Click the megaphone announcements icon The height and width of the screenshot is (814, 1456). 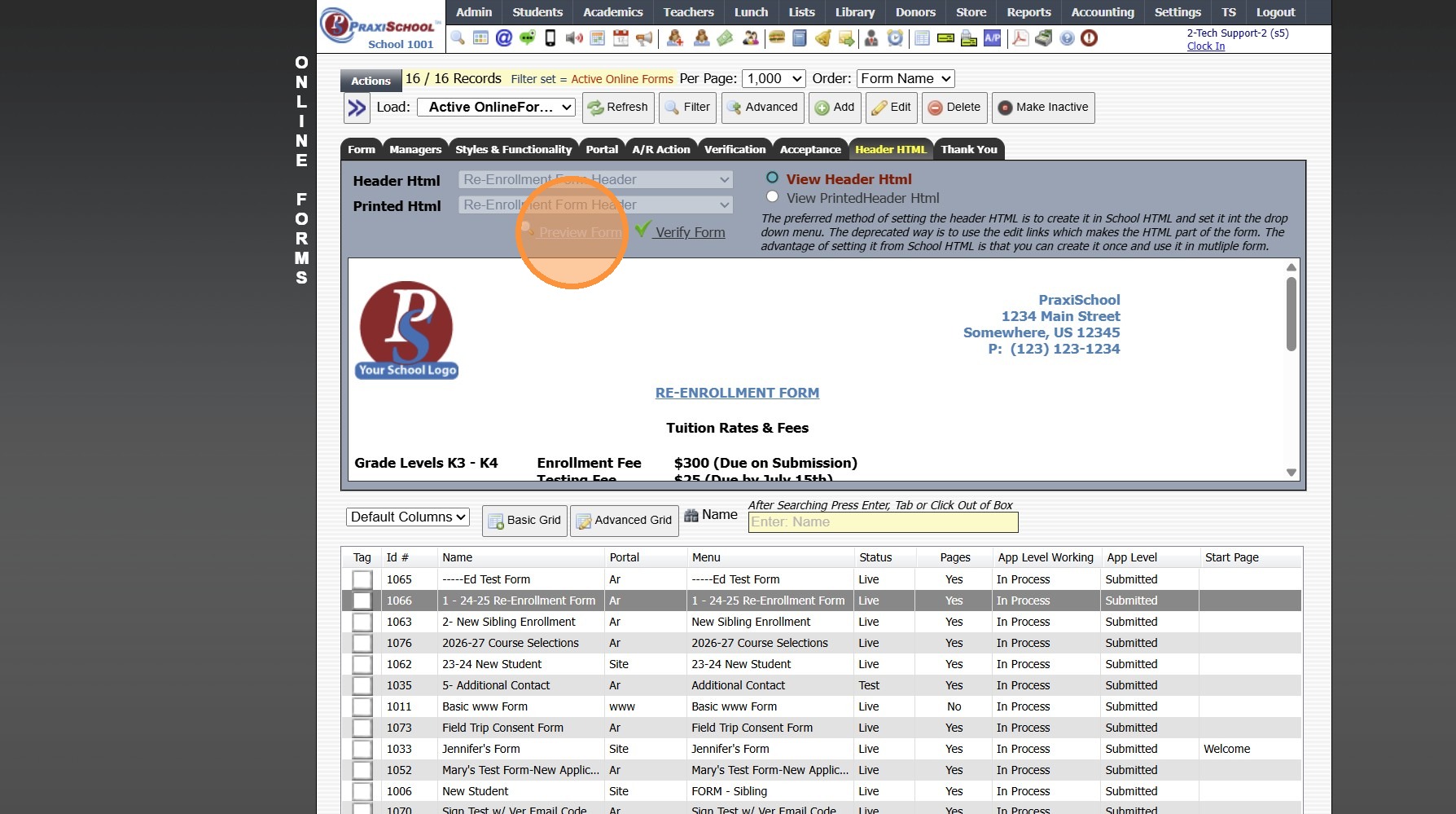coord(644,38)
